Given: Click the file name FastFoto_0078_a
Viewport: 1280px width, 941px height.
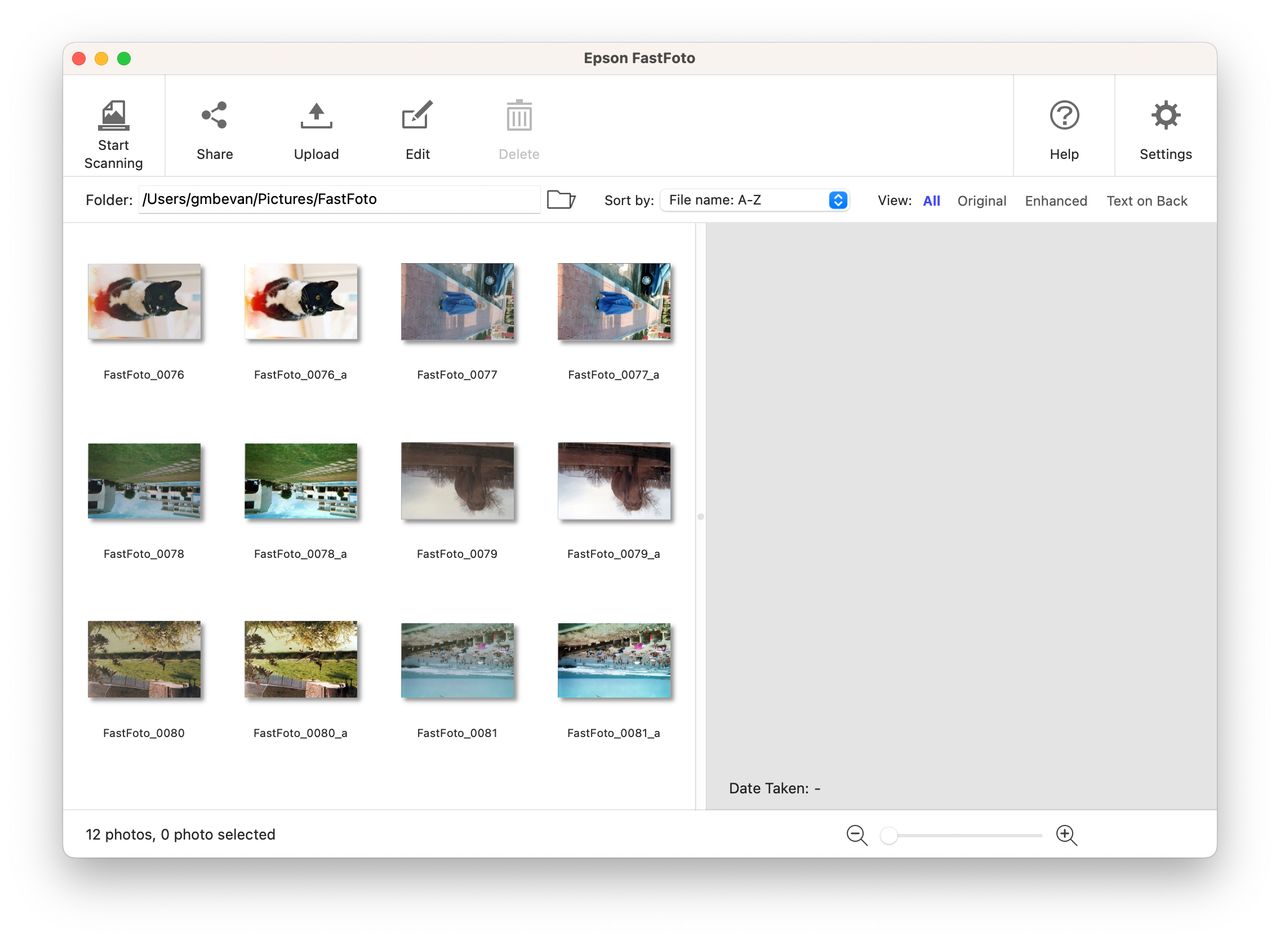Looking at the screenshot, I should point(300,554).
